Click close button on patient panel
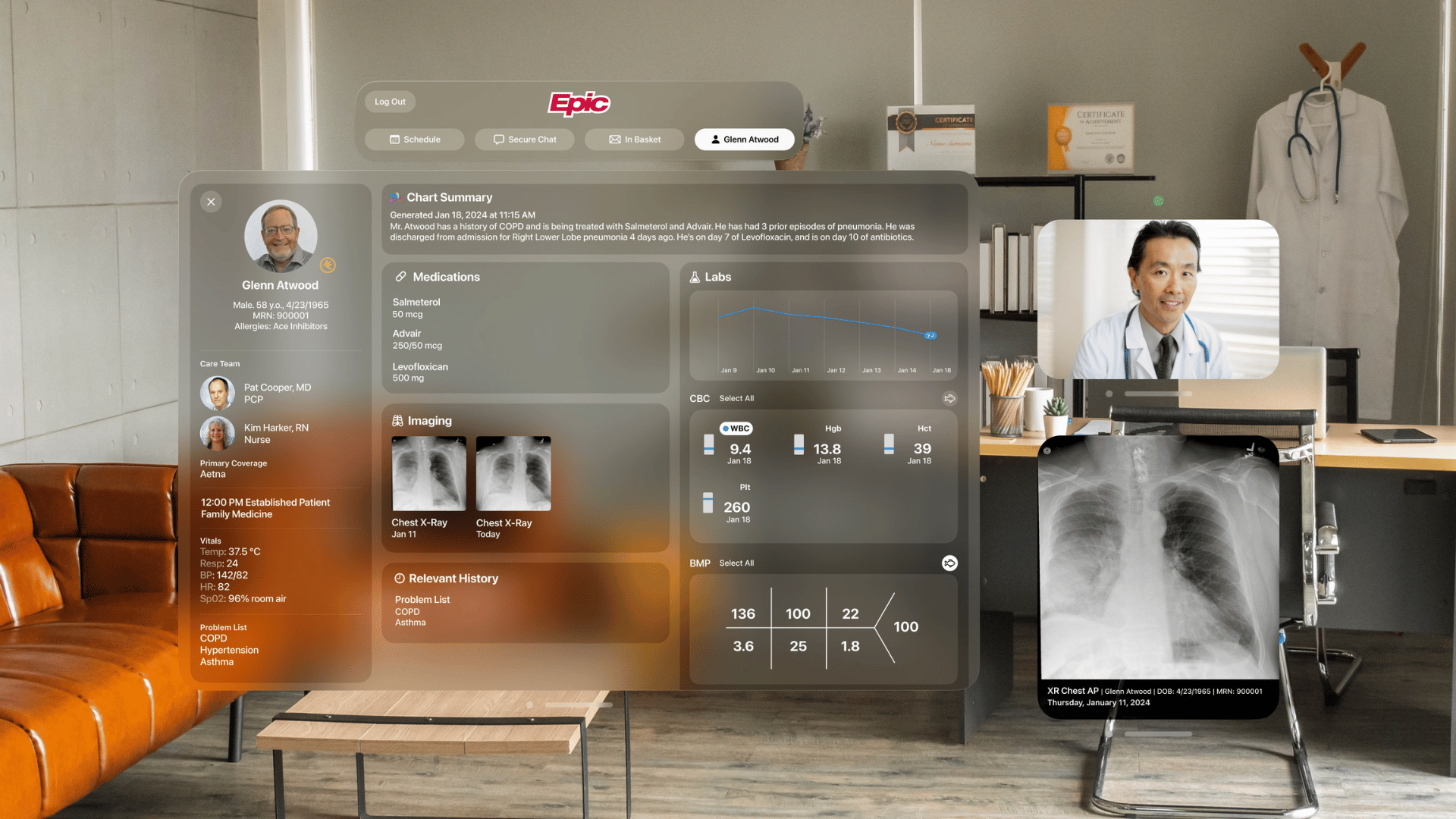 pyautogui.click(x=211, y=202)
